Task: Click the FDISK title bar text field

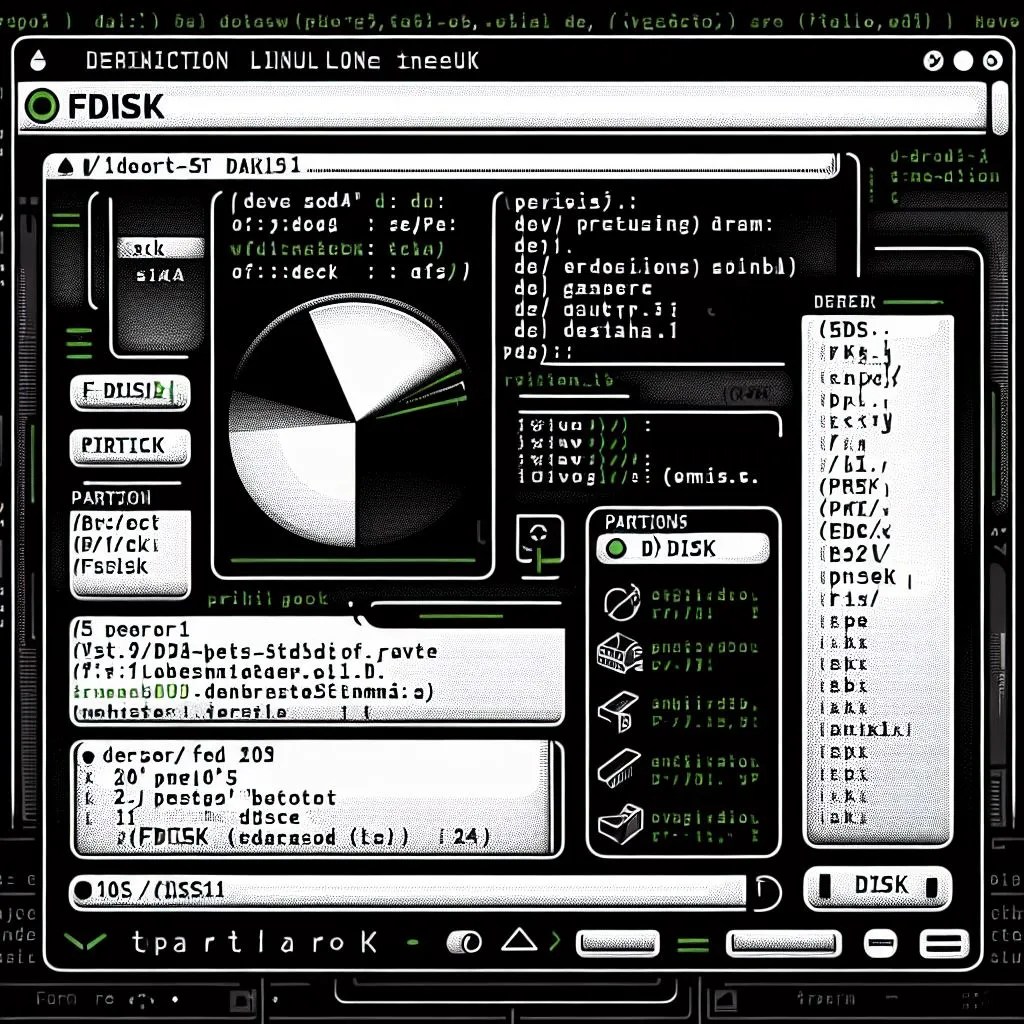Action: [502, 107]
